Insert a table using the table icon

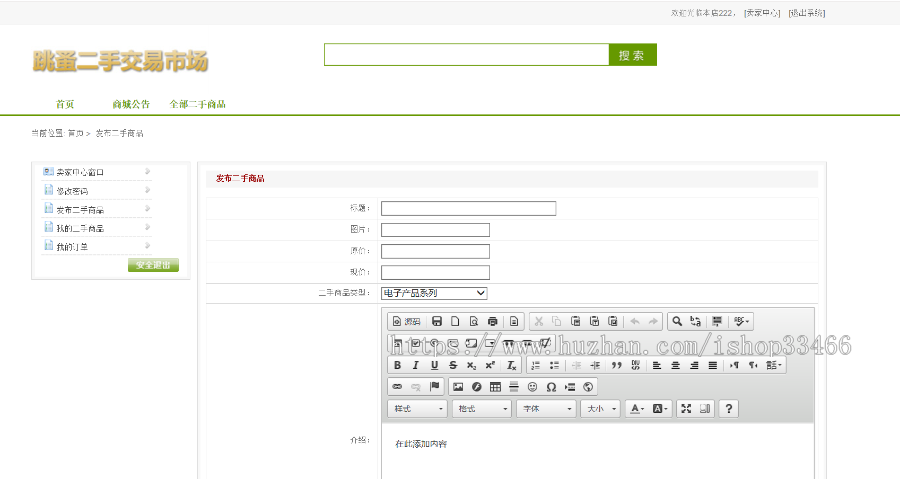coord(495,387)
